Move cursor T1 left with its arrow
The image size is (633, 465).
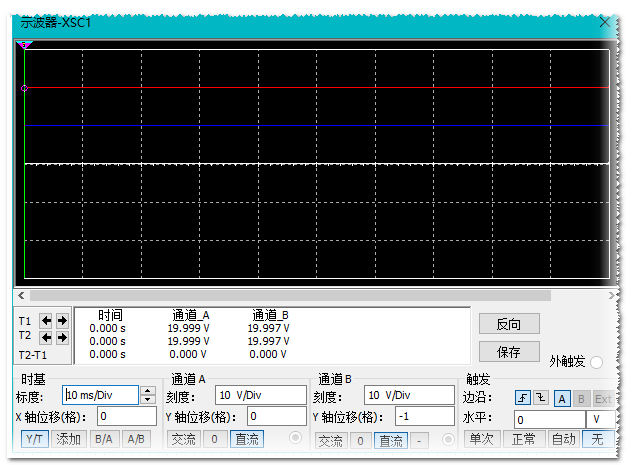coord(46,321)
